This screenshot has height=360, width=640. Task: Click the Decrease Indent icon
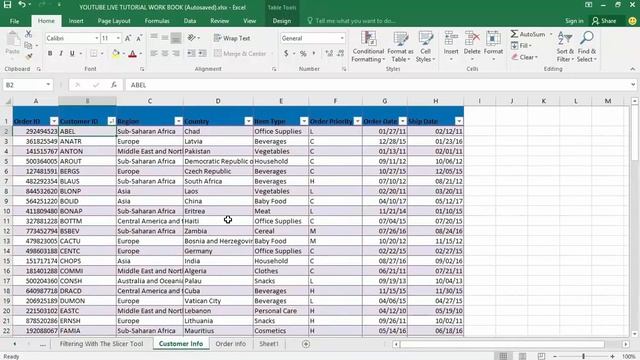[191, 53]
